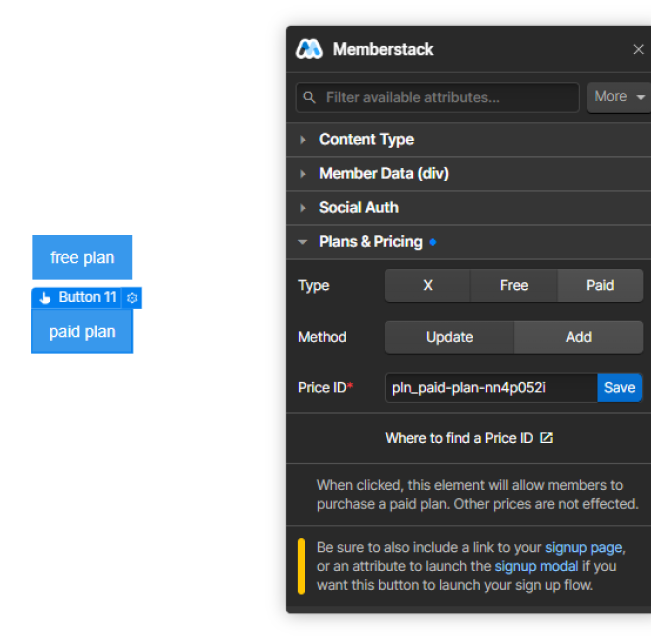The width and height of the screenshot is (651, 638).
Task: Open the More dropdown
Action: [619, 97]
